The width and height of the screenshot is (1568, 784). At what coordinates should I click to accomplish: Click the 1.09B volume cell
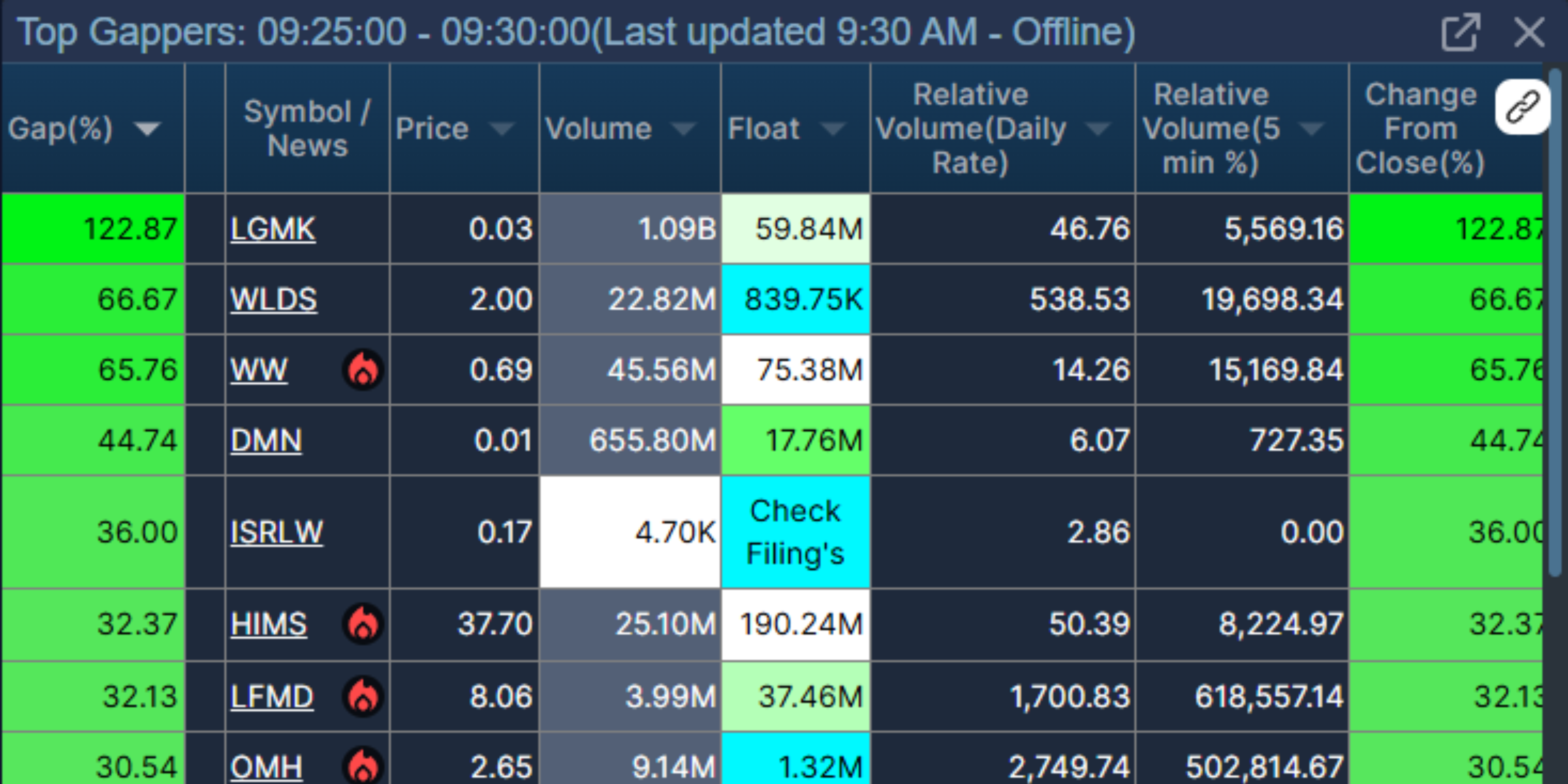(630, 229)
